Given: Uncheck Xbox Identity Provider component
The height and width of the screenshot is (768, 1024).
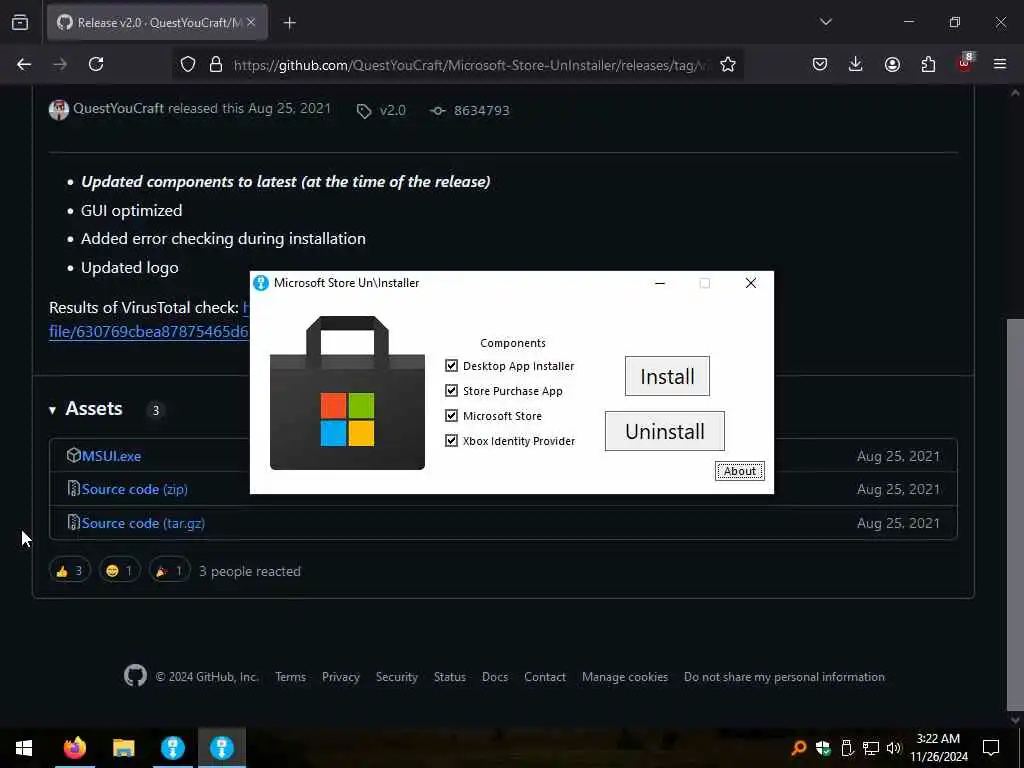Looking at the screenshot, I should 451,440.
